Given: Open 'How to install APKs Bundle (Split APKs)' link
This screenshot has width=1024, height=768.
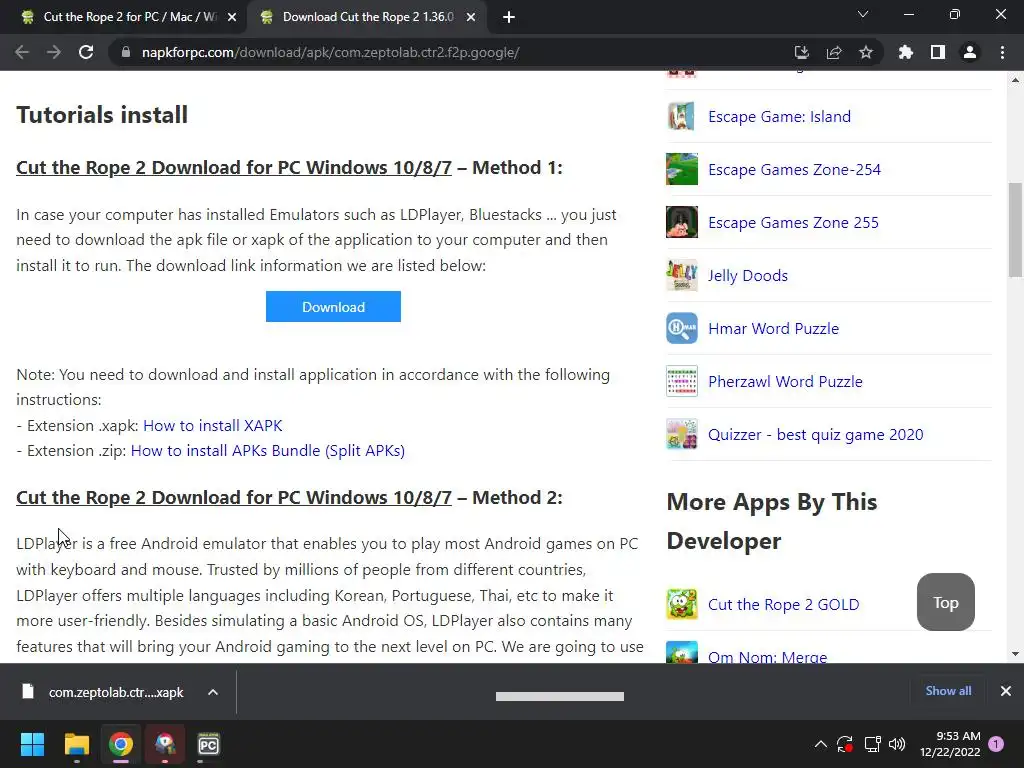Looking at the screenshot, I should 268,451.
